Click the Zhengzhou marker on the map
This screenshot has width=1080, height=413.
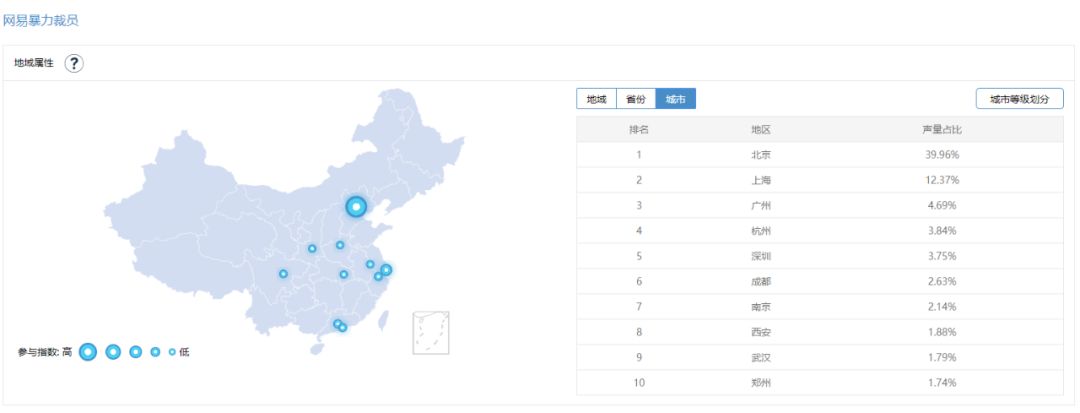(x=340, y=245)
